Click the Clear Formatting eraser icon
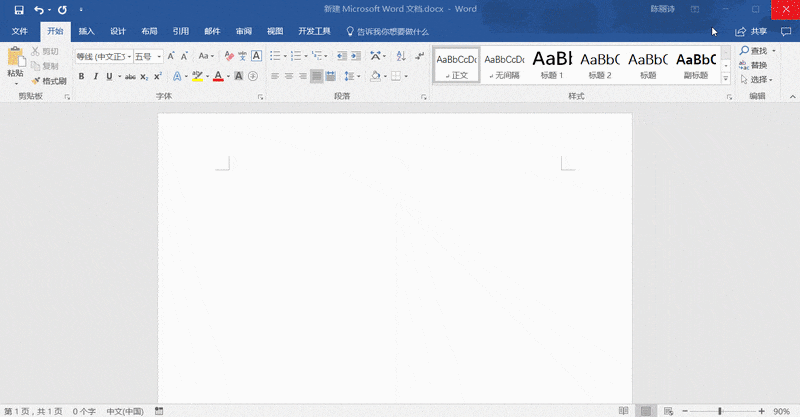The width and height of the screenshot is (800, 417). pyautogui.click(x=229, y=56)
